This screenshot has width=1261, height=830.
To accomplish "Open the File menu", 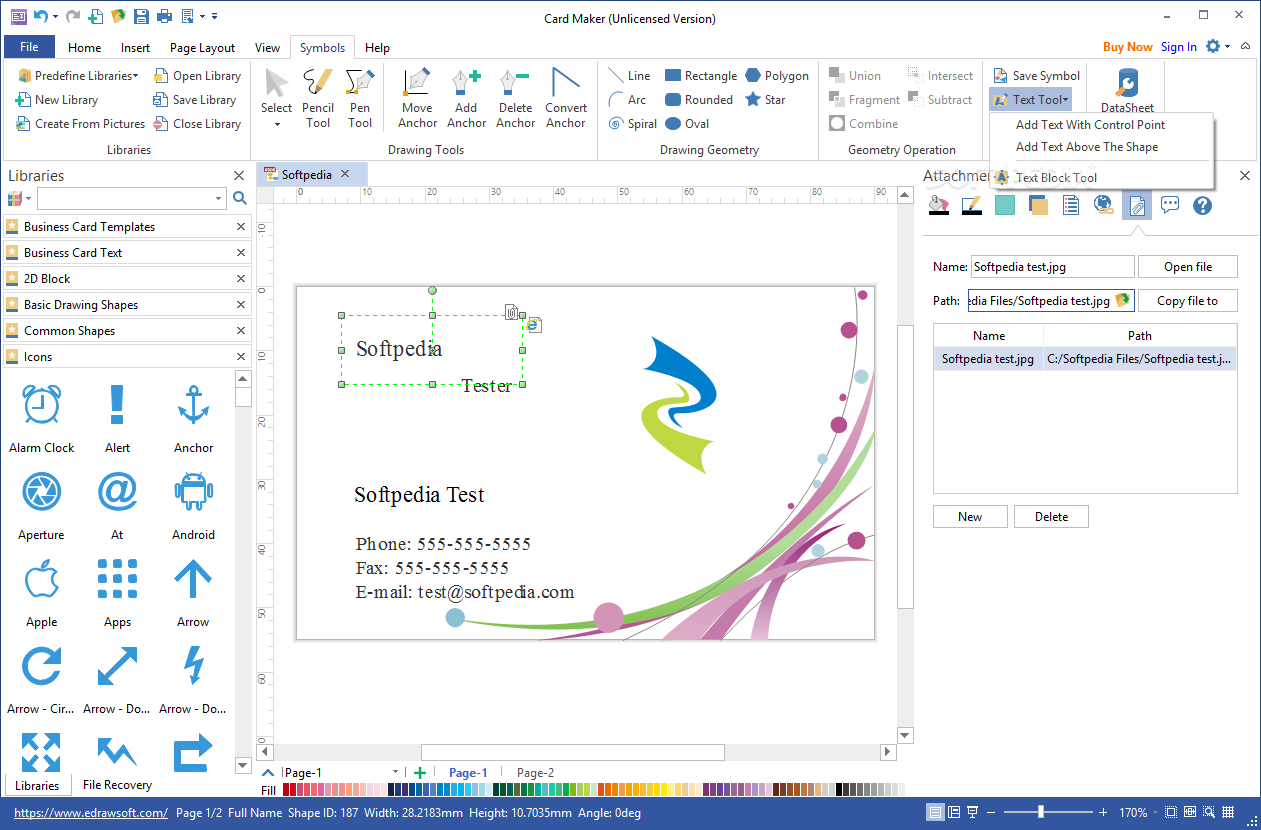I will click(x=29, y=47).
